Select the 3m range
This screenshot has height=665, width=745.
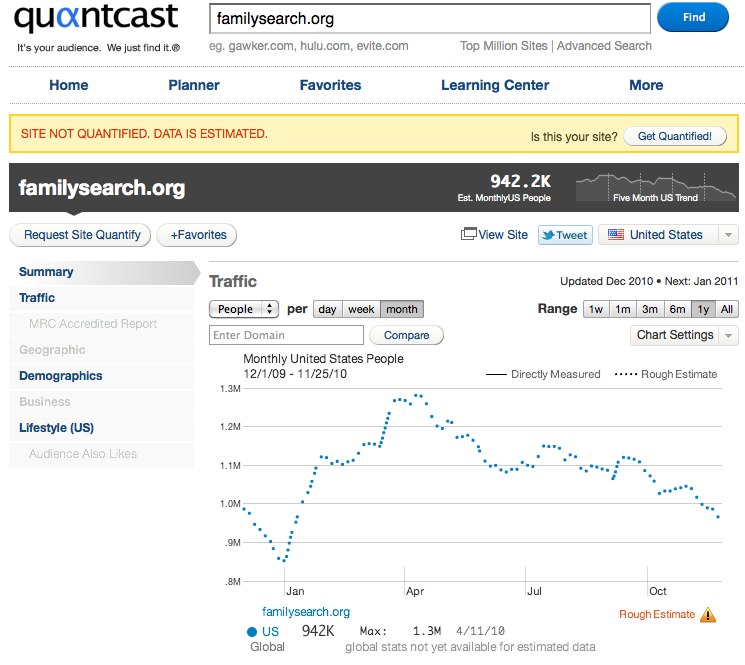point(650,309)
